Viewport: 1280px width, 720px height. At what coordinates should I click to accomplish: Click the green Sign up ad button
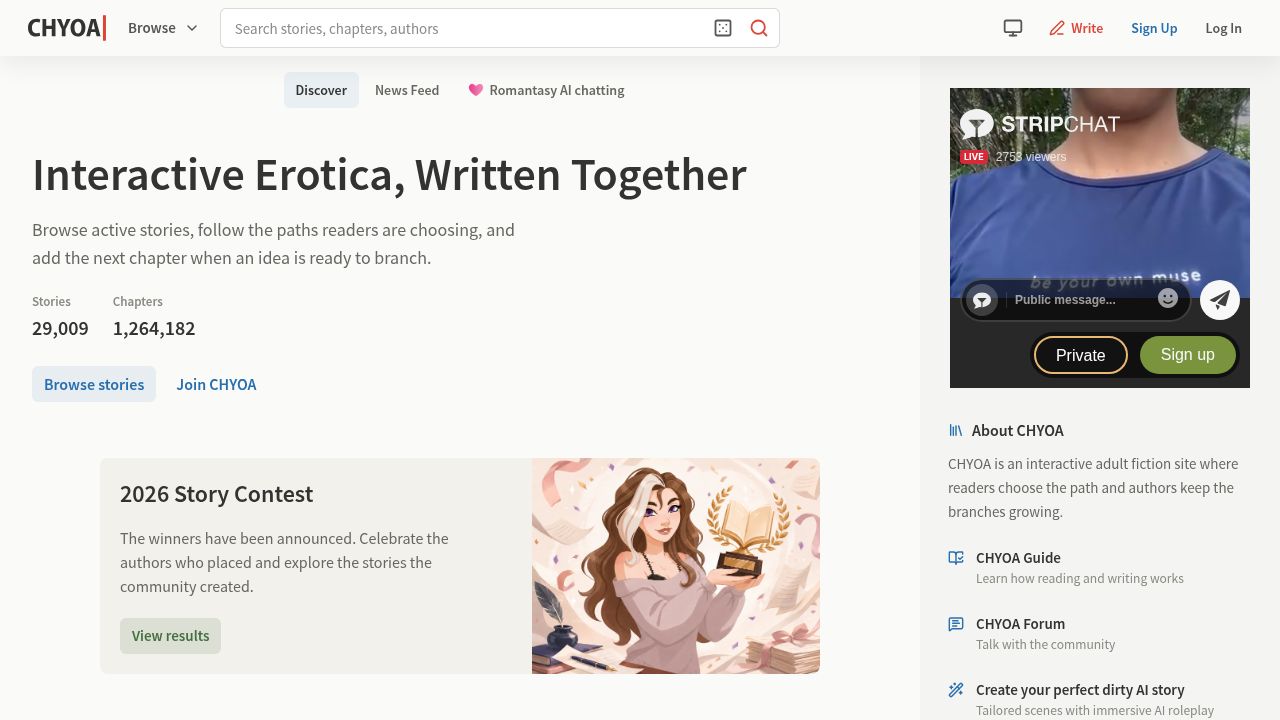click(x=1188, y=355)
